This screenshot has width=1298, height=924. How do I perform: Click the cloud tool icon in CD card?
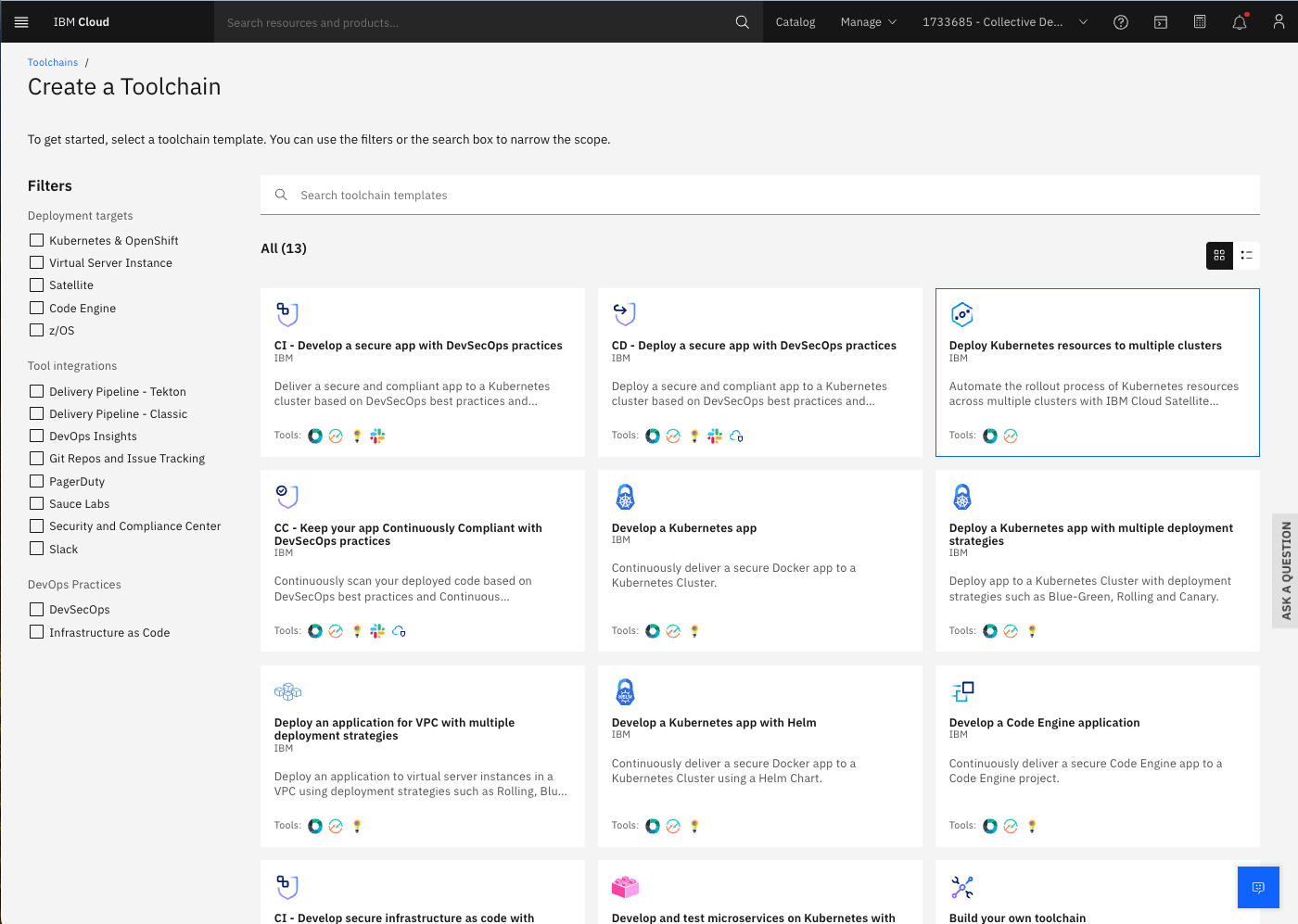tap(736, 436)
